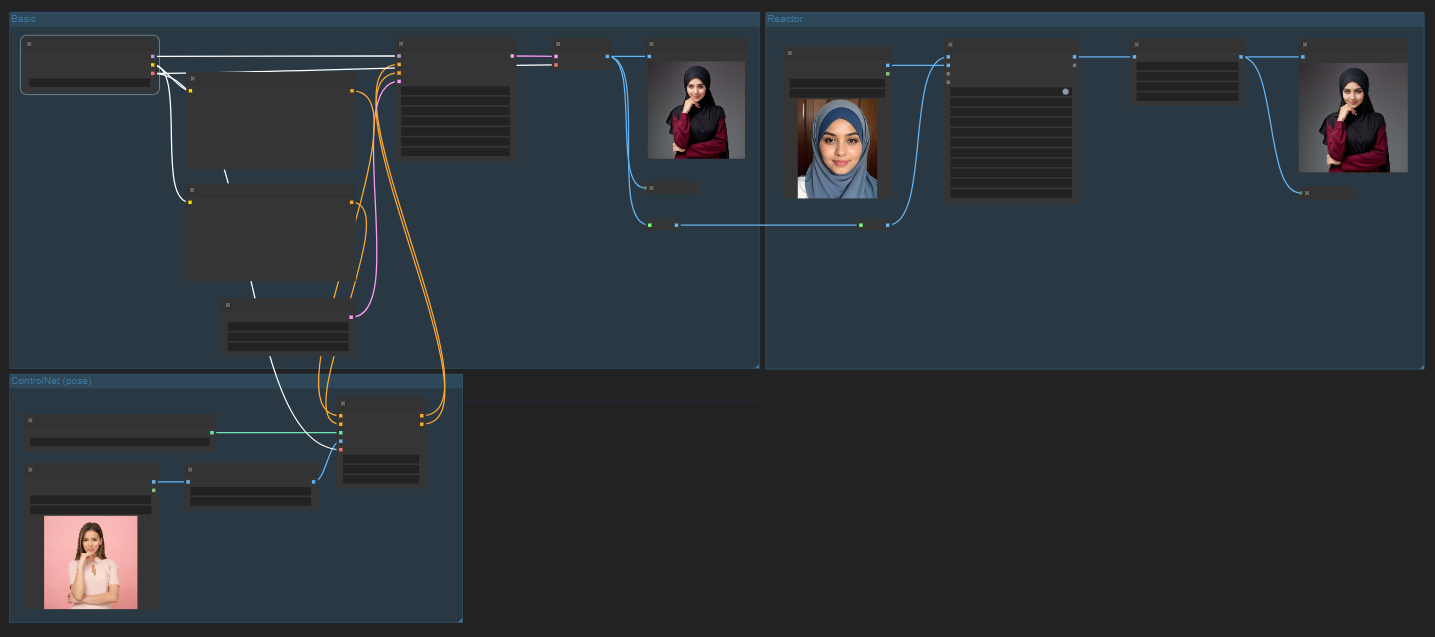Viewport: 1435px width, 637px height.
Task: Click the collapse dot on the pose preprocessor node
Action: coord(190,469)
